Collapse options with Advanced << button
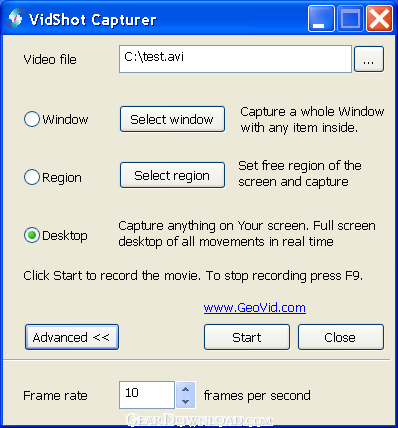 coord(72,337)
